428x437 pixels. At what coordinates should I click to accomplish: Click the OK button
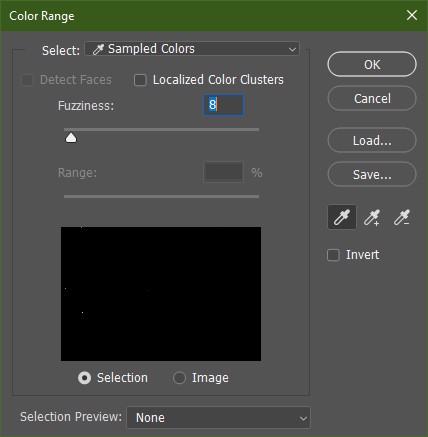[x=372, y=64]
